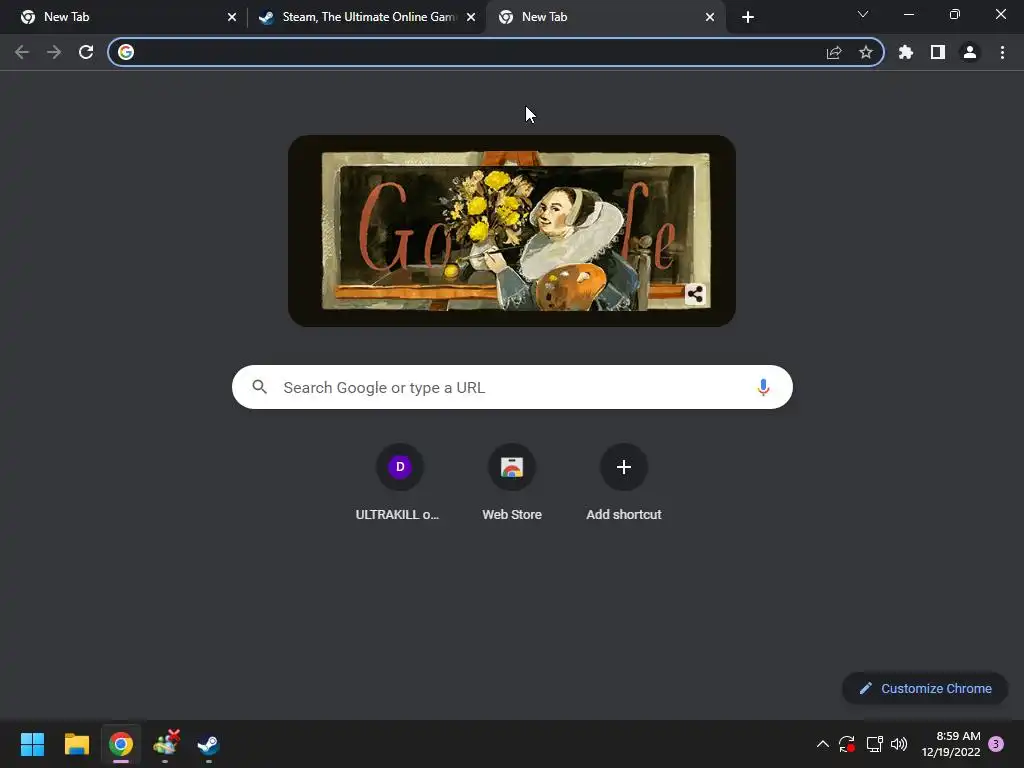Image resolution: width=1024 pixels, height=768 pixels.
Task: Open File Explorer from the taskbar
Action: (x=76, y=744)
